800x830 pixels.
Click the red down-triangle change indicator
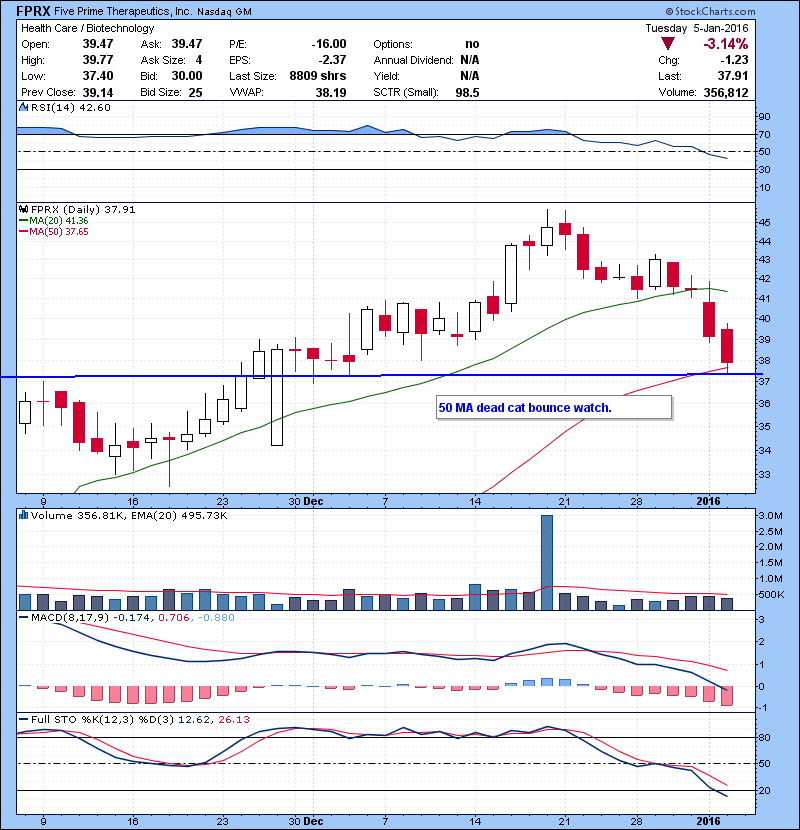(668, 44)
